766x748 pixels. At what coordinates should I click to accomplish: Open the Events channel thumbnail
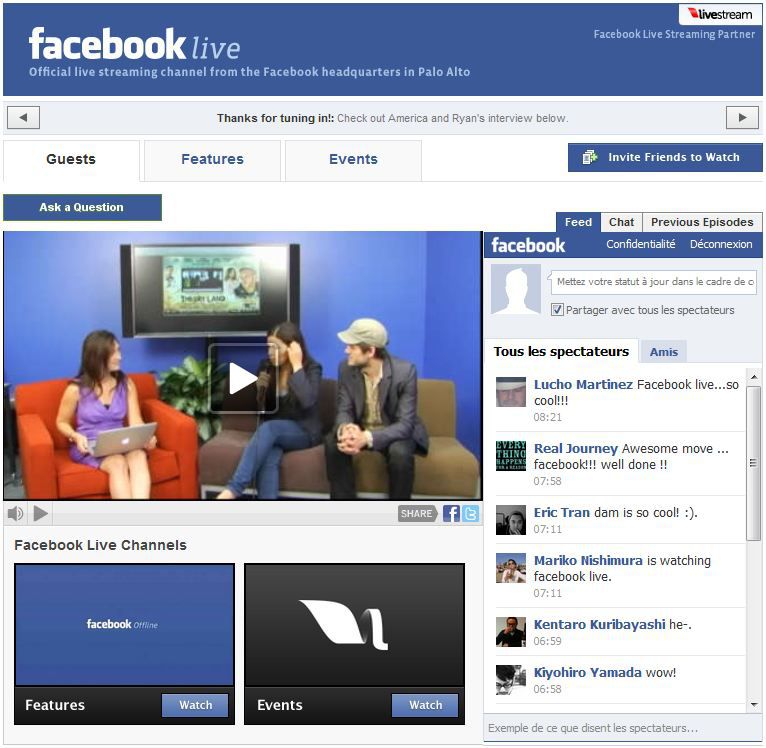(354, 624)
